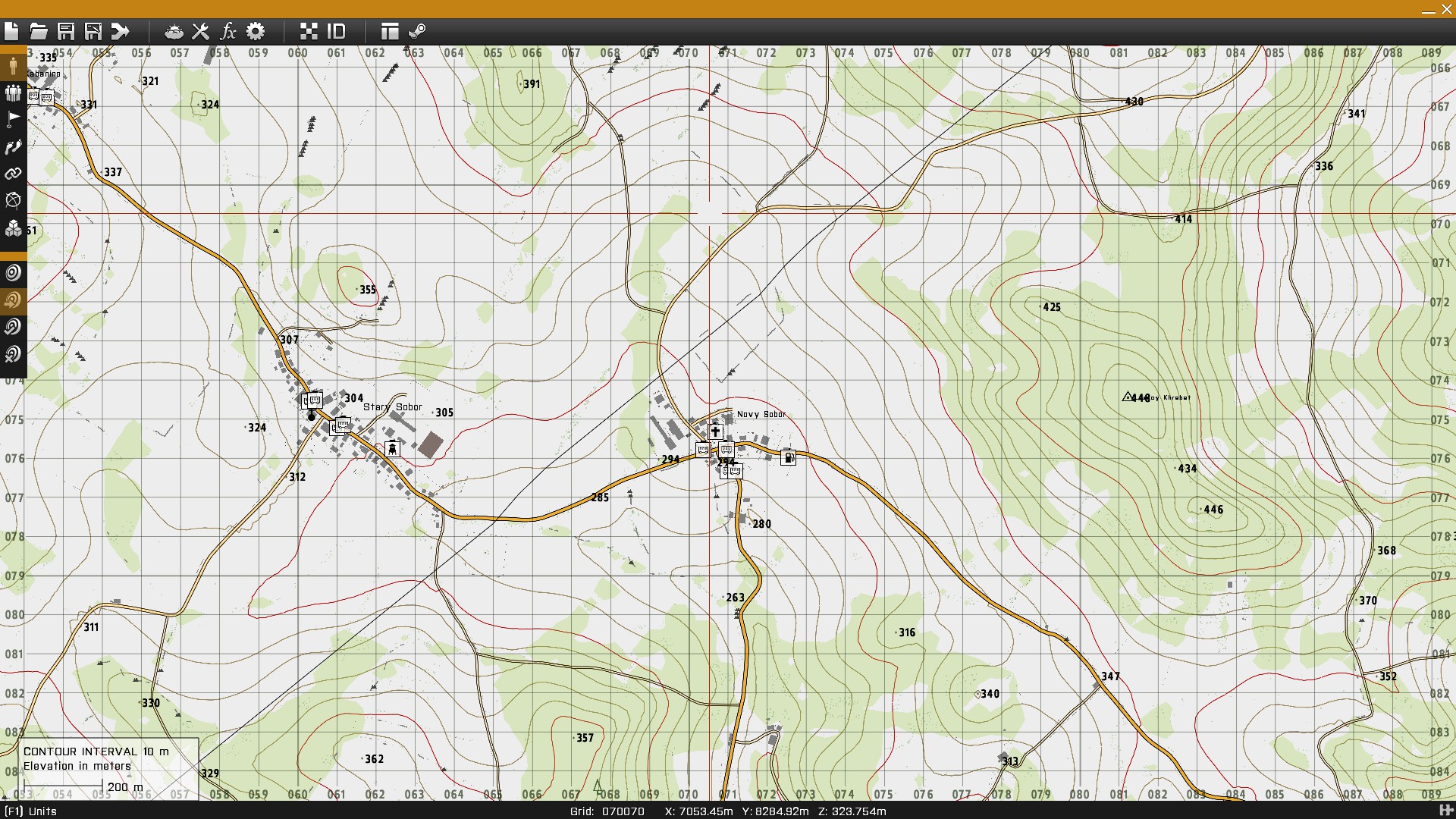
Task: Click the fuel station icon at Novy Sobor
Action: coord(789,457)
